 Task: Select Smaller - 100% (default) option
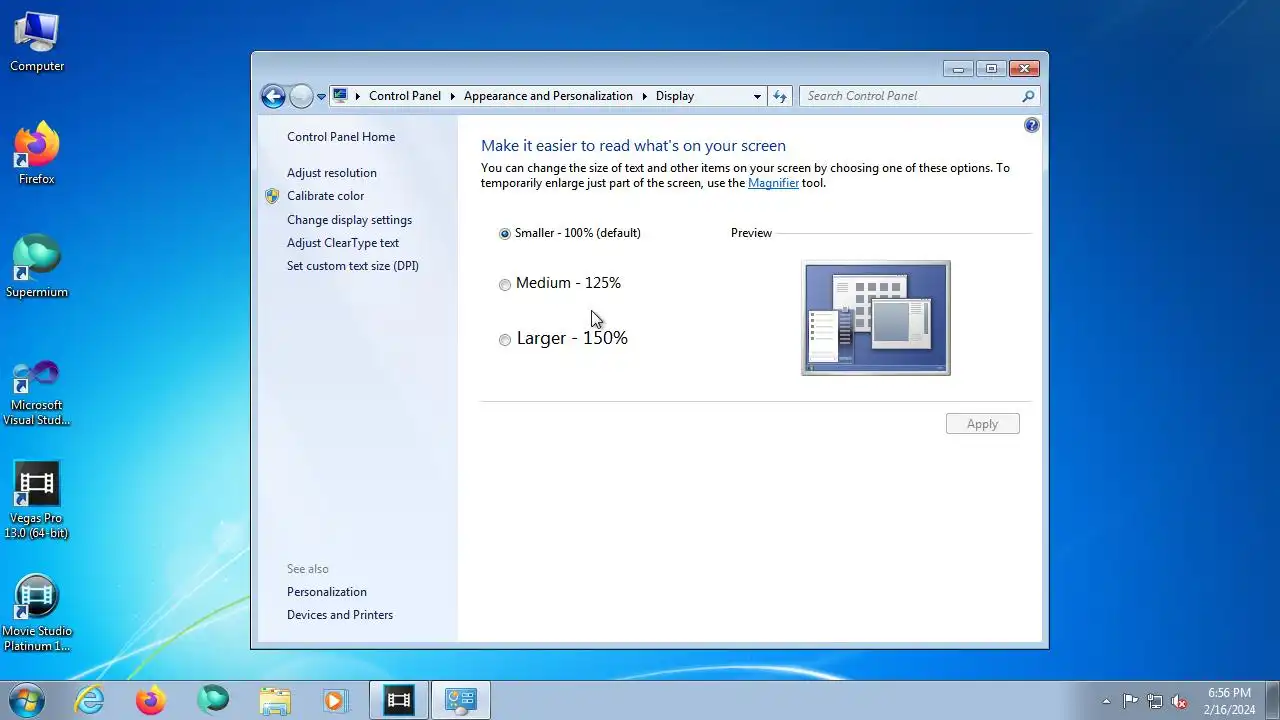[x=570, y=233]
